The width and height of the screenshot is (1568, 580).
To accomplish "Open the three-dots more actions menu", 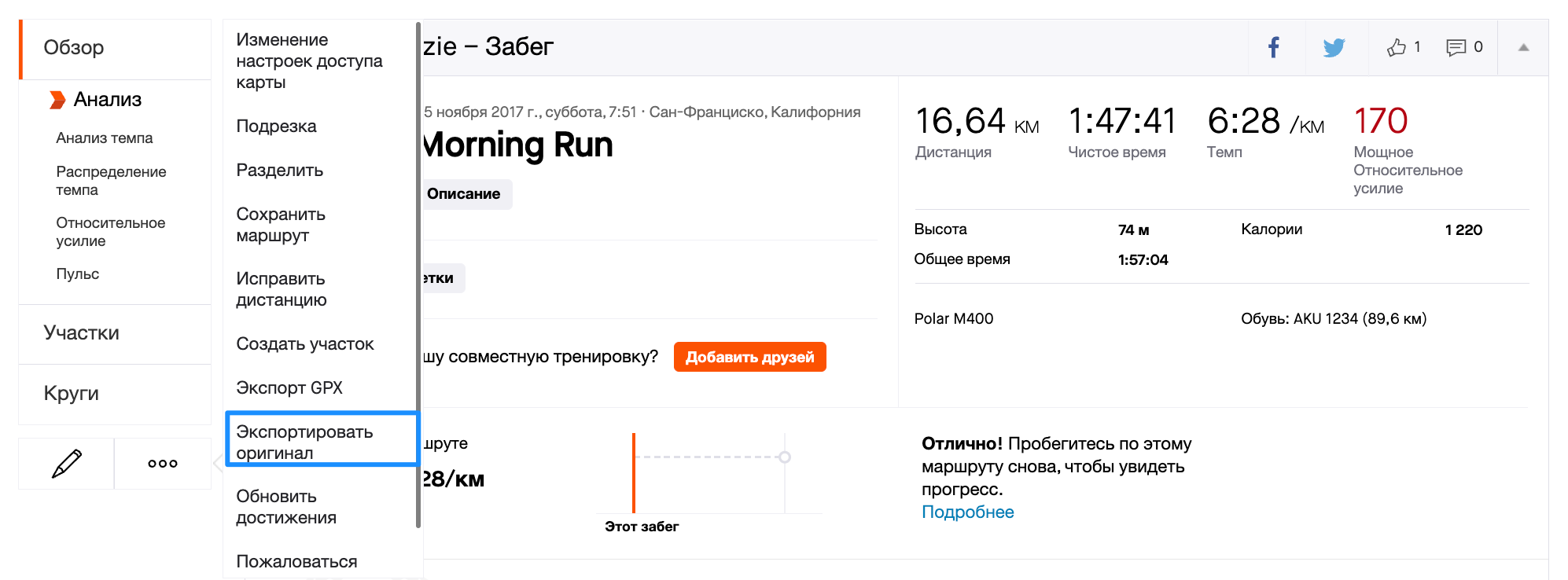I will tap(163, 464).
